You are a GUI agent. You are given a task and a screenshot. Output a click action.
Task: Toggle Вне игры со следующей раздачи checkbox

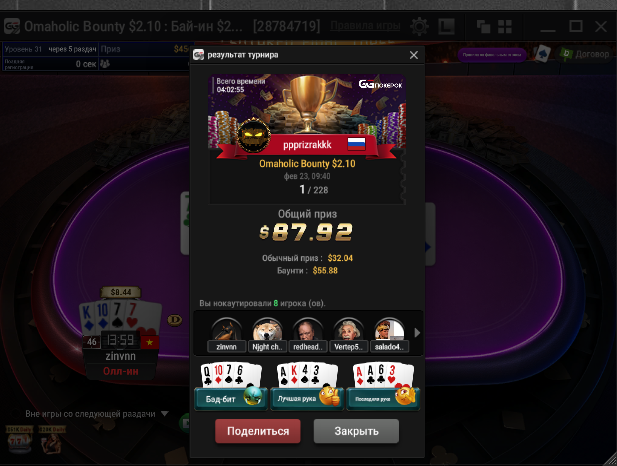coord(15,414)
